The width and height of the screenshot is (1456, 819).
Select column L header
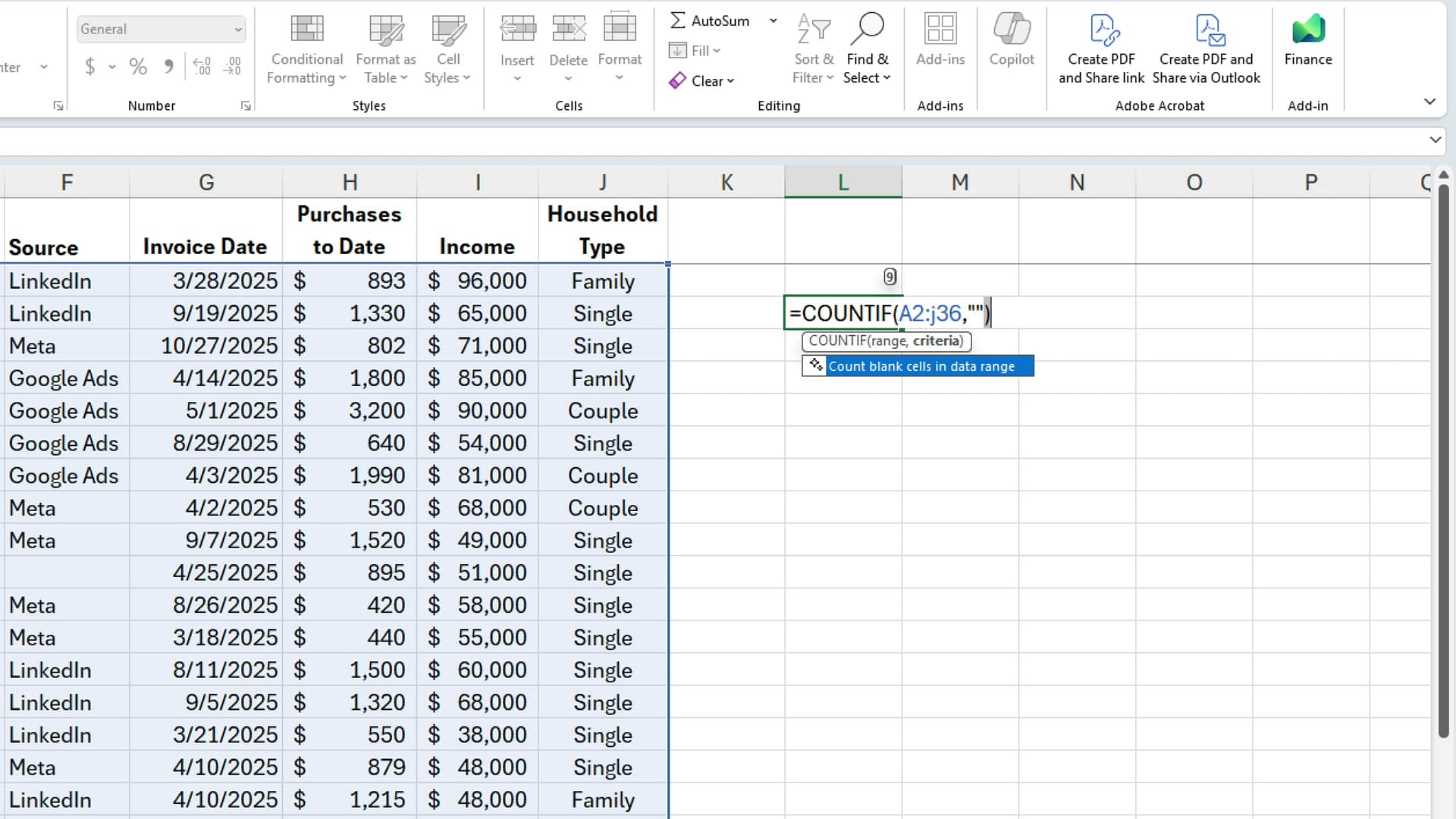(843, 182)
